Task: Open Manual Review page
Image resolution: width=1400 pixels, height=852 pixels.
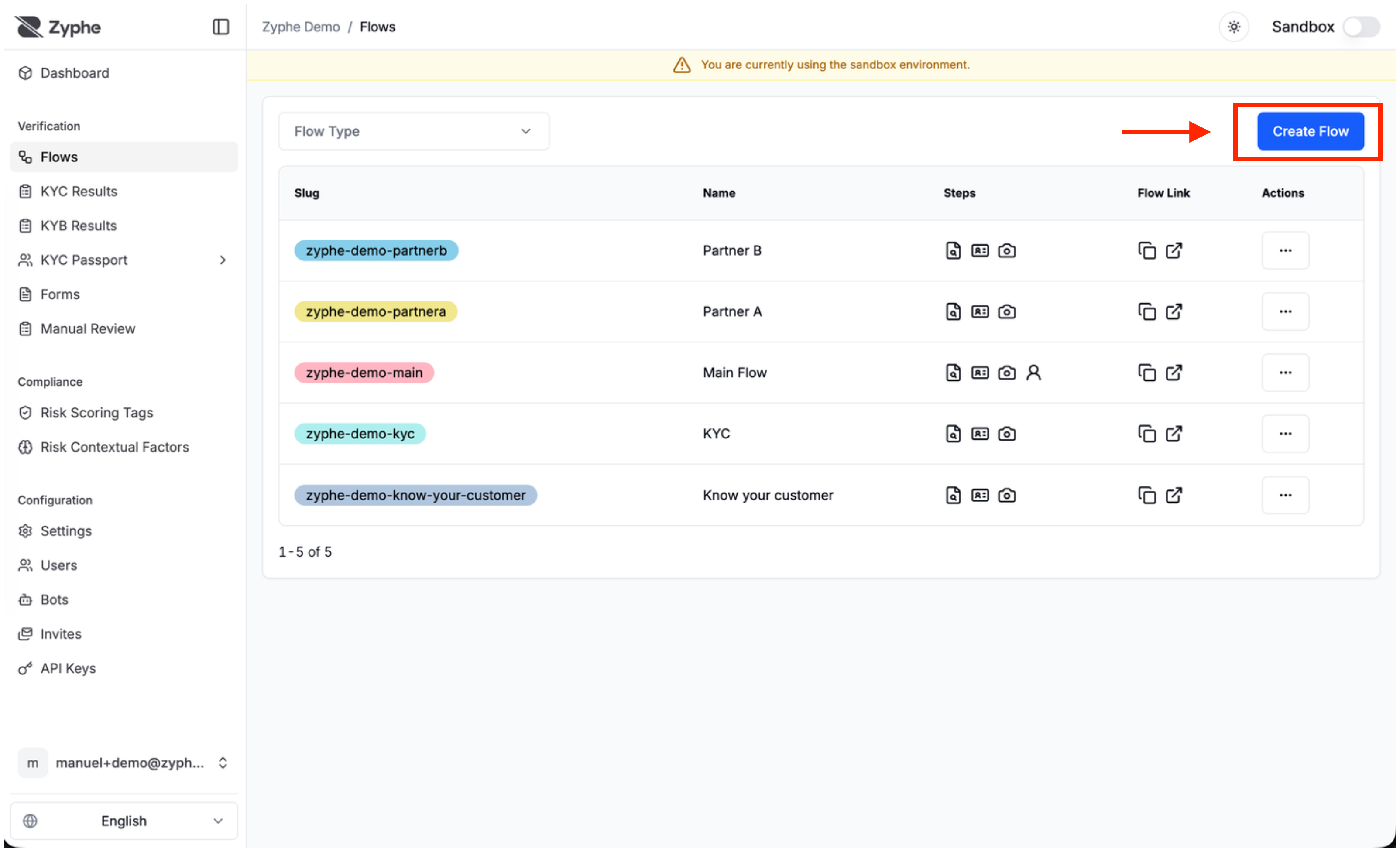Action: click(x=124, y=328)
